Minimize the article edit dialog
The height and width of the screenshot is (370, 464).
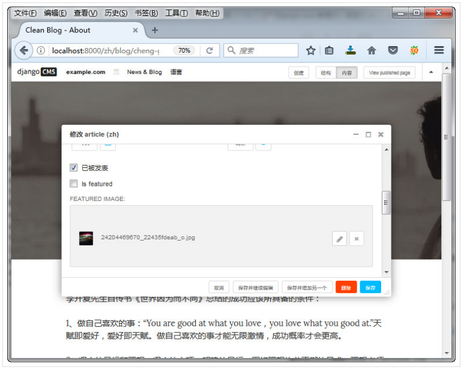pos(356,134)
